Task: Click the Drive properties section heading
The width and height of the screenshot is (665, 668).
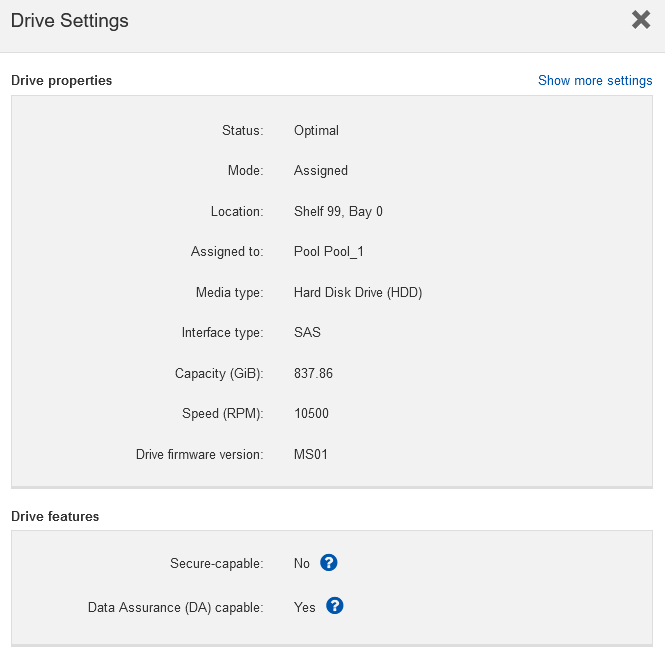Action: point(61,81)
